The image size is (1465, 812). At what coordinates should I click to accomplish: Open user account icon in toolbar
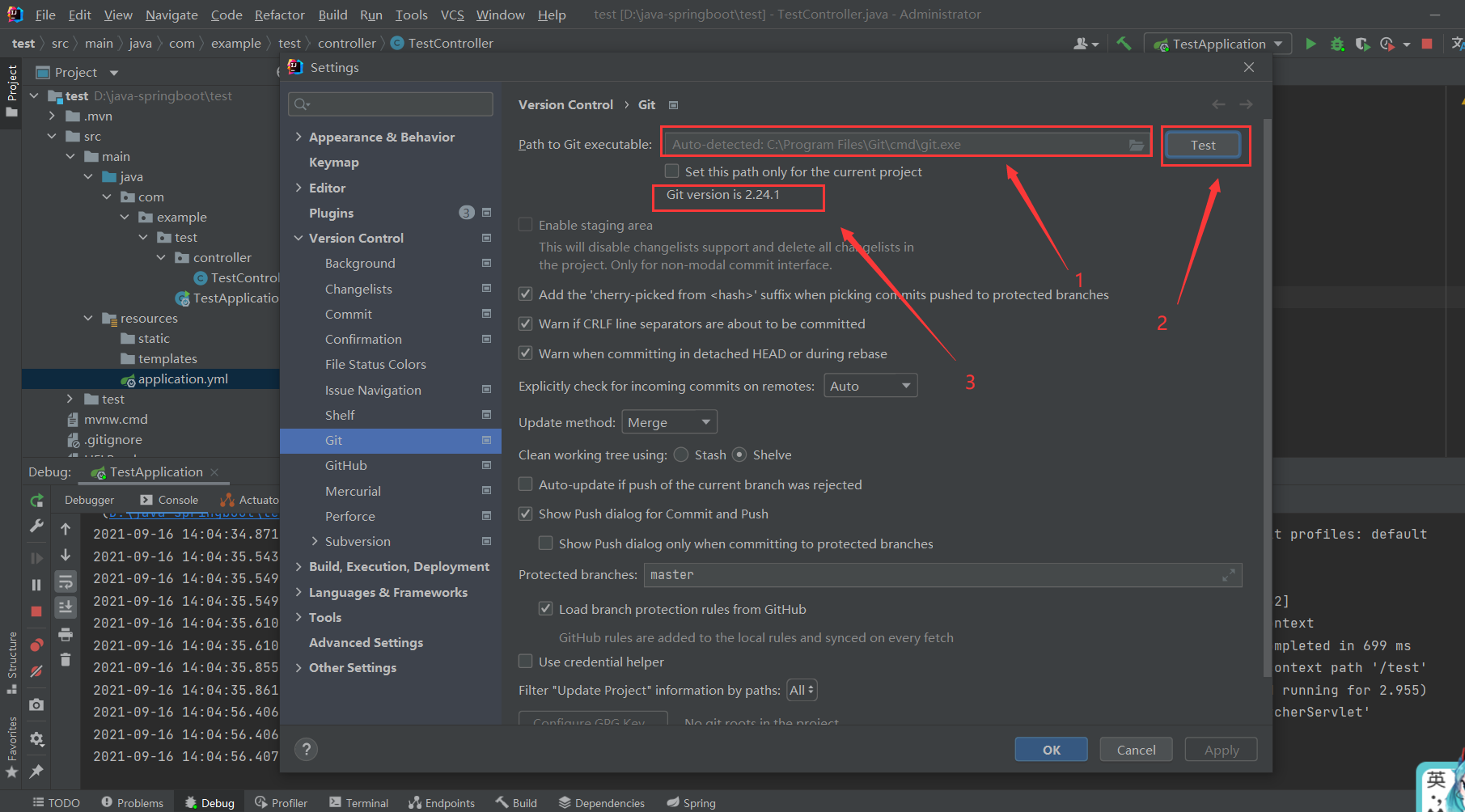point(1085,44)
